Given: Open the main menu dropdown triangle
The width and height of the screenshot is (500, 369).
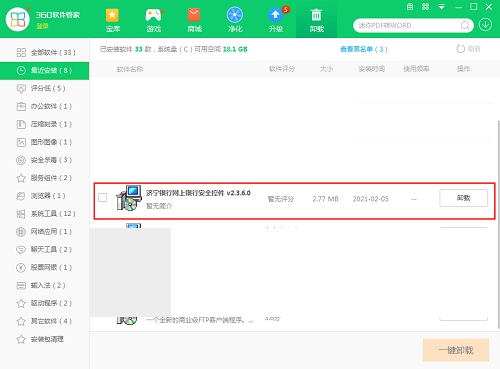Looking at the screenshot, I should point(441,7).
